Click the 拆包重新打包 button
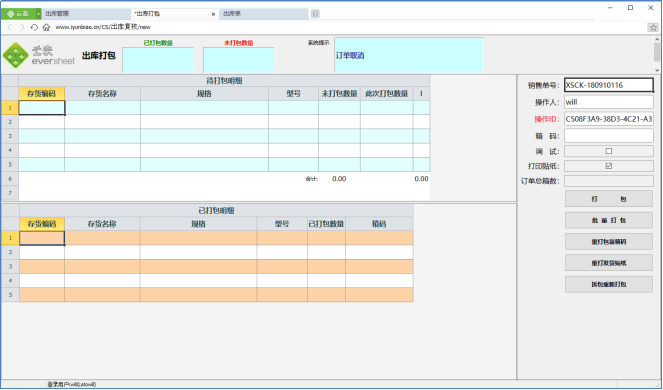663x390 pixels. point(608,284)
